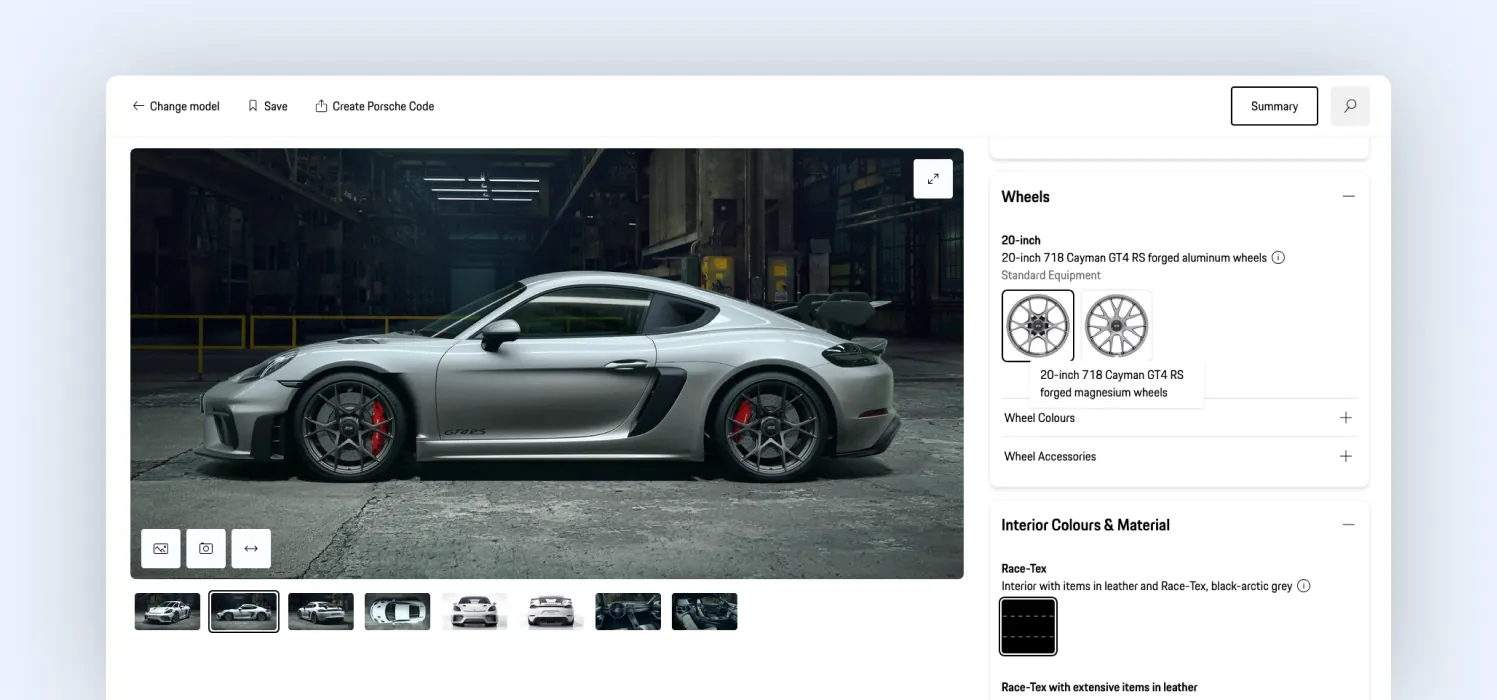1497x700 pixels.
Task: Click the horizontal arrows rotate icon
Action: [x=251, y=549]
